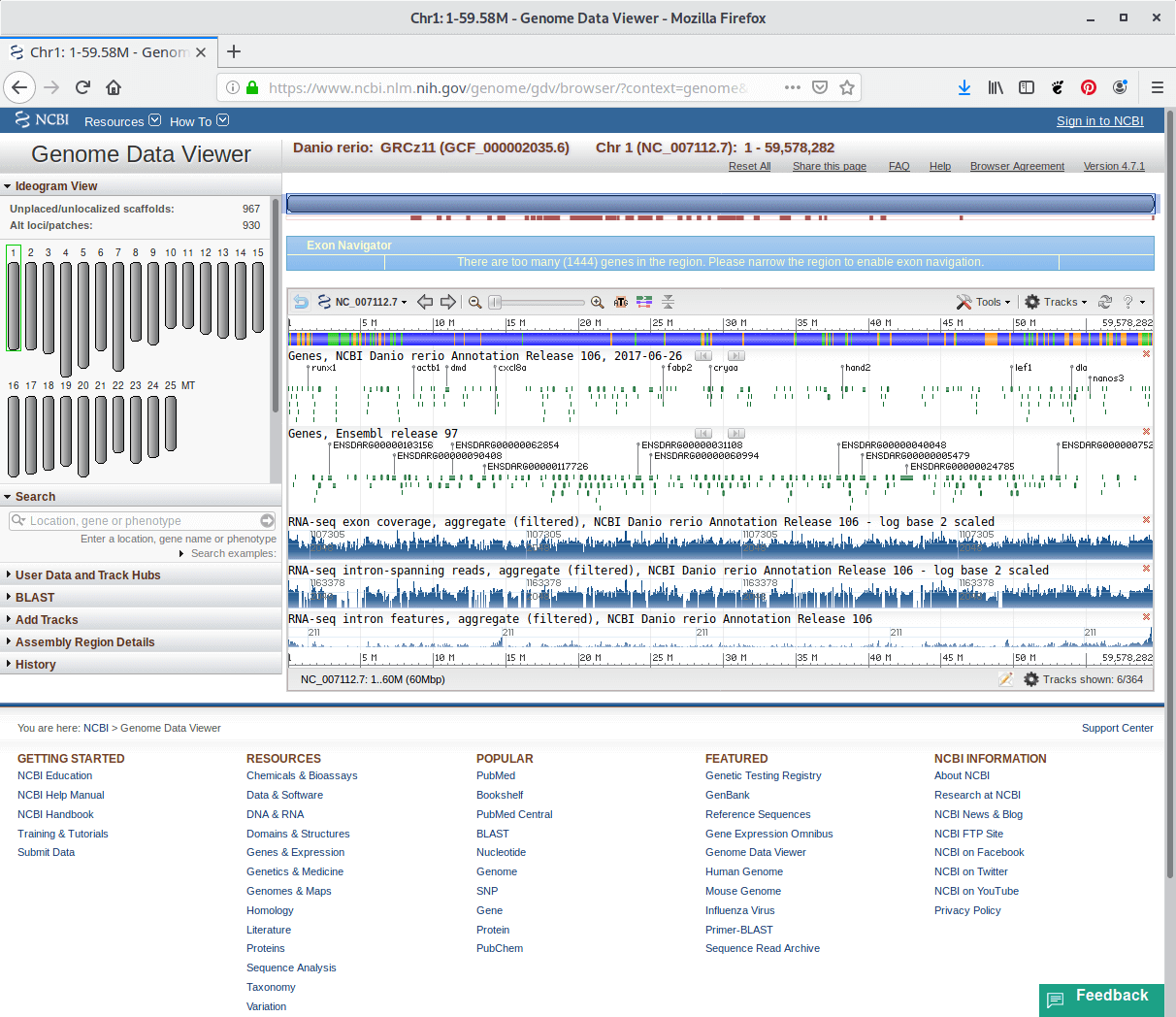Viewport: 1176px width, 1017px height.
Task: Select the zoom in magnifier tool
Action: point(597,302)
